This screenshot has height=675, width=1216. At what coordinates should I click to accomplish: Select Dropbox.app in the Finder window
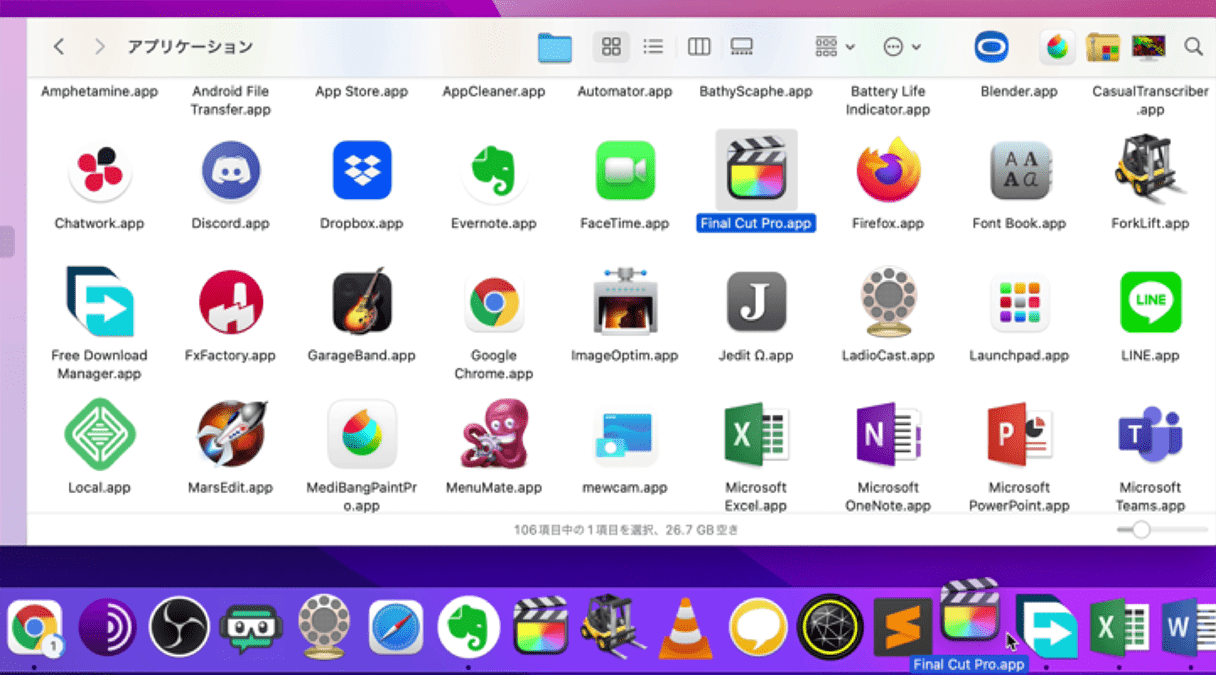click(x=362, y=171)
